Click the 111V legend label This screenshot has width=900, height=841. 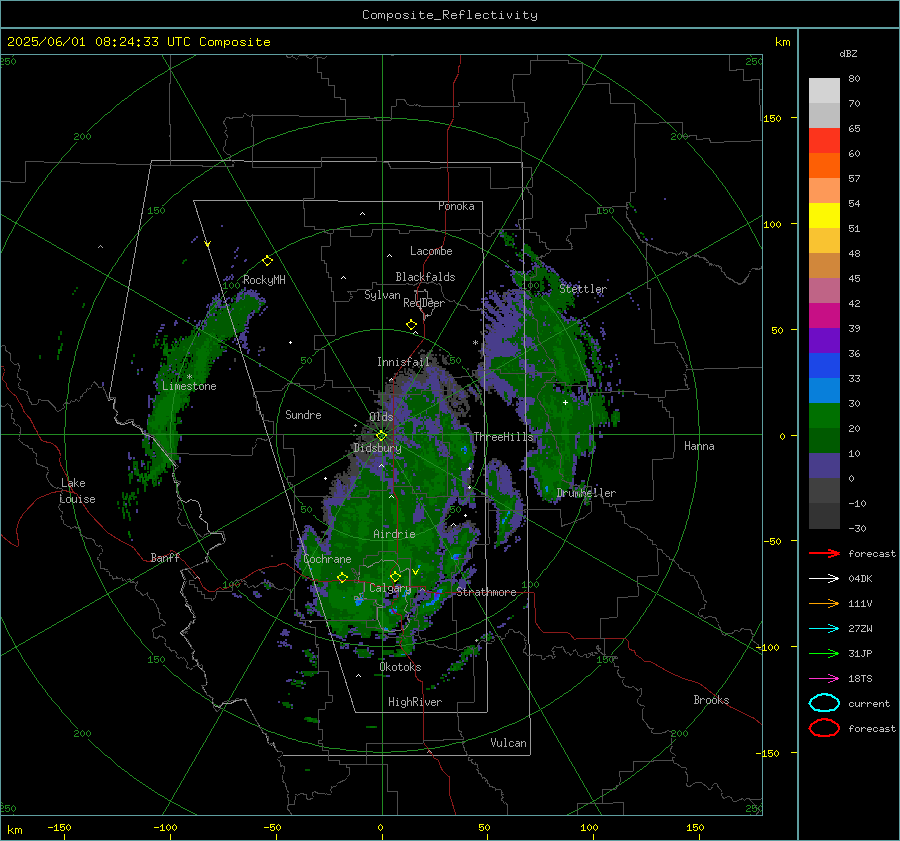click(860, 603)
